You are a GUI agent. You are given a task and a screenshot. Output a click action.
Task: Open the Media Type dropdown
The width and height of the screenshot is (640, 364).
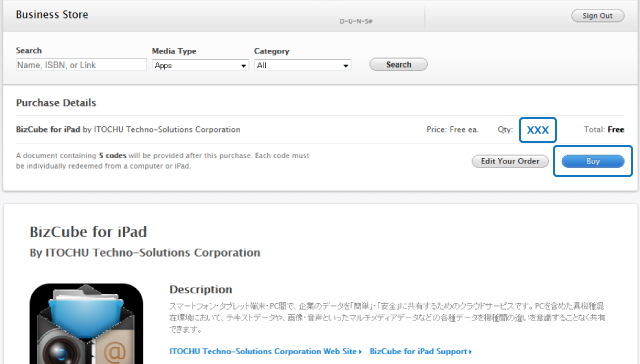coord(200,65)
